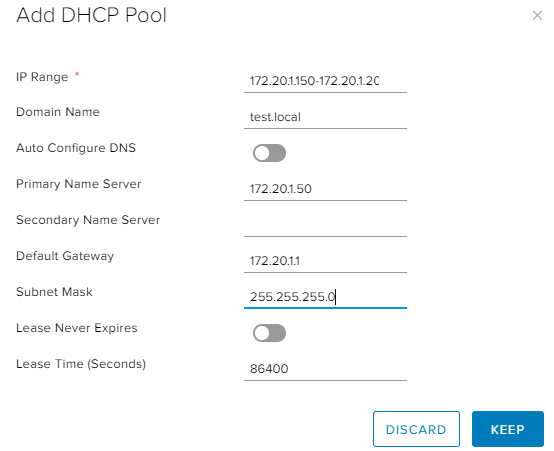The image size is (554, 451).
Task: Click the Auto Configure DNS label
Action: [76, 148]
